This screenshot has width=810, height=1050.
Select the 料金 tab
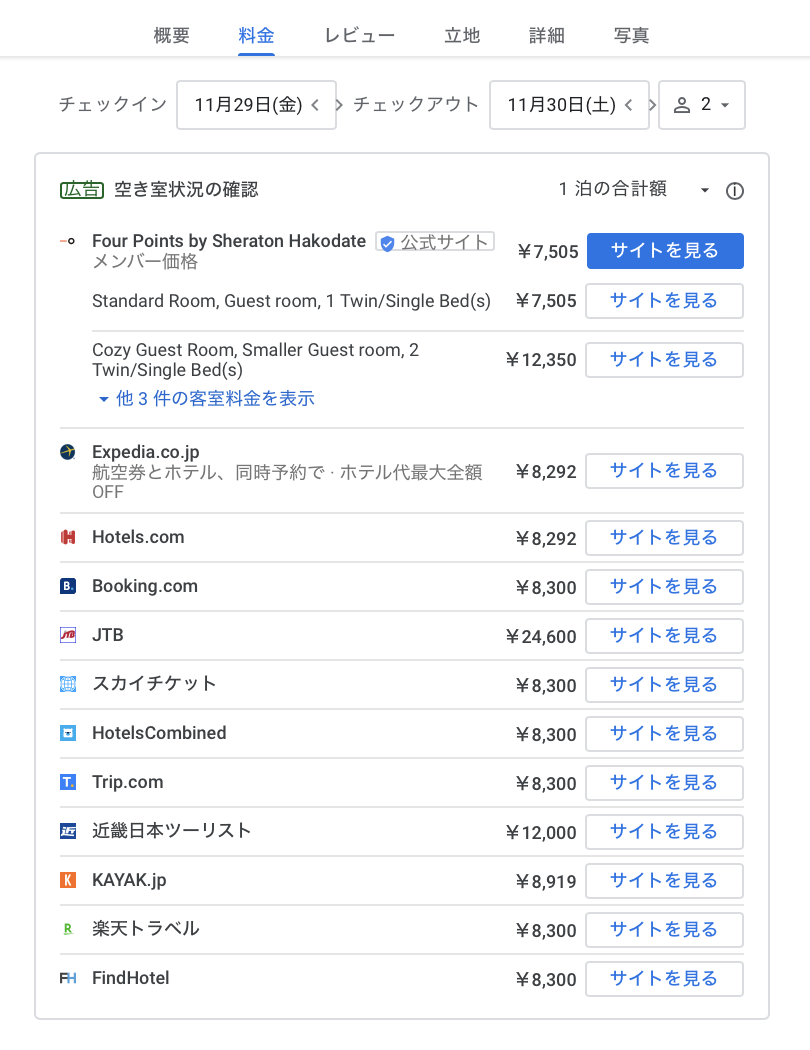[256, 35]
